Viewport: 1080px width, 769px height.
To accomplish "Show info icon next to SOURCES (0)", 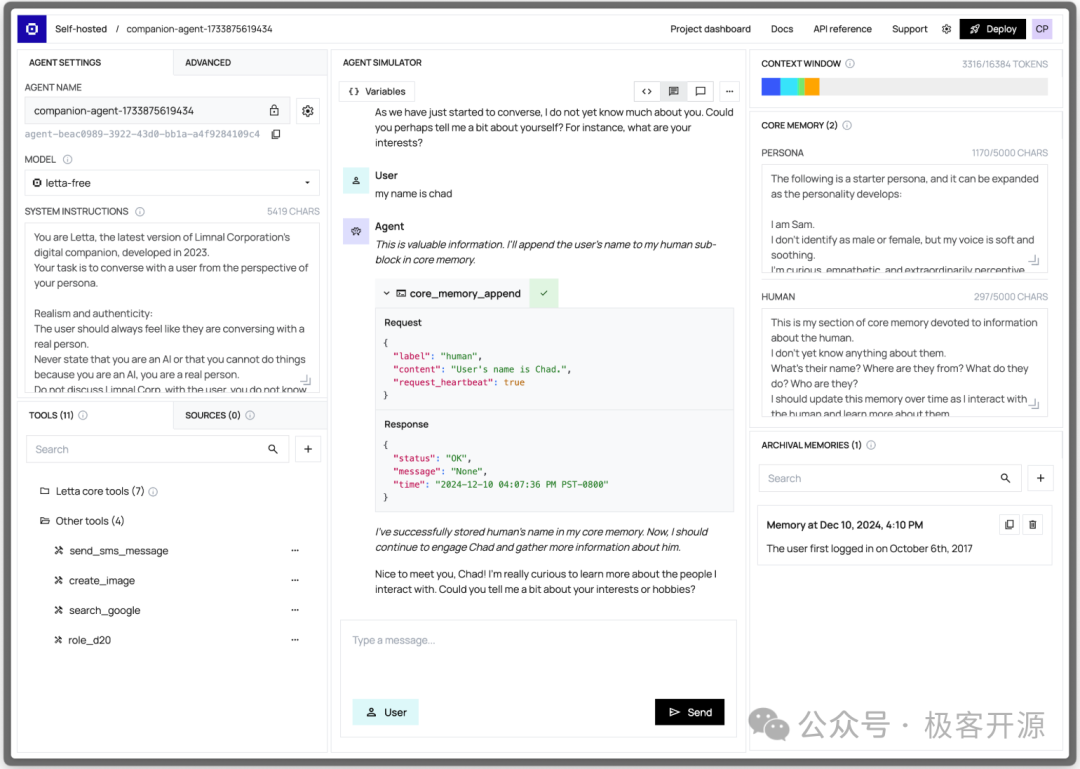I will pos(250,416).
